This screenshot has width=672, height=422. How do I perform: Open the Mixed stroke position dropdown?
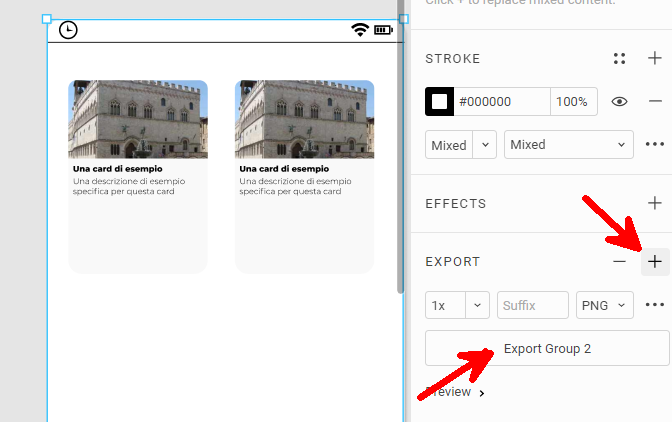pyautogui.click(x=568, y=145)
